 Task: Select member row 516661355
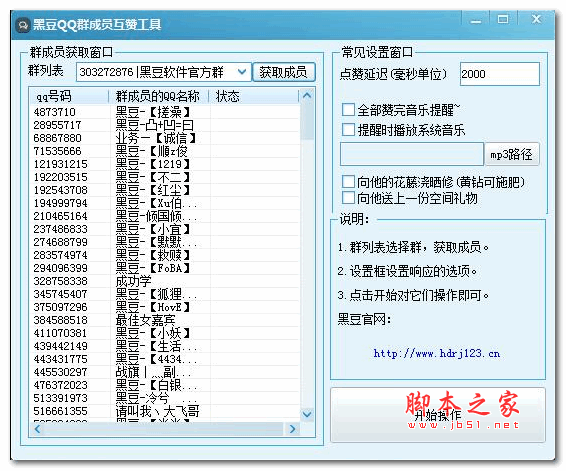(165, 411)
